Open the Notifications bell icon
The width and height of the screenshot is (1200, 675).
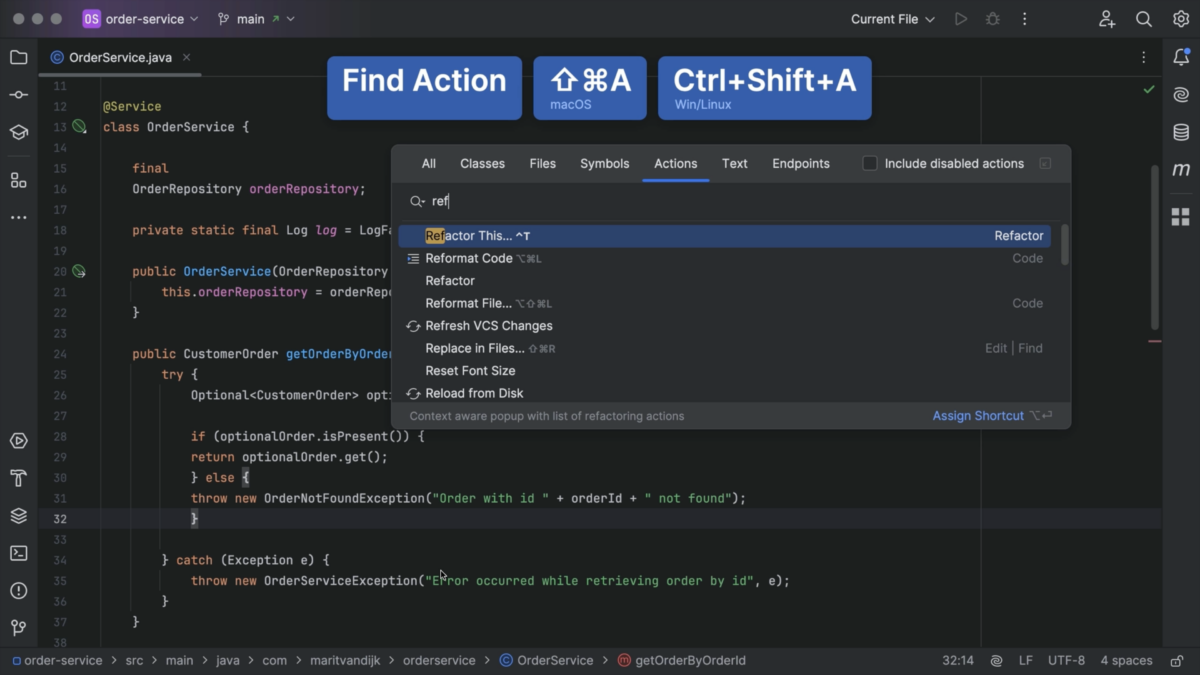[1181, 58]
